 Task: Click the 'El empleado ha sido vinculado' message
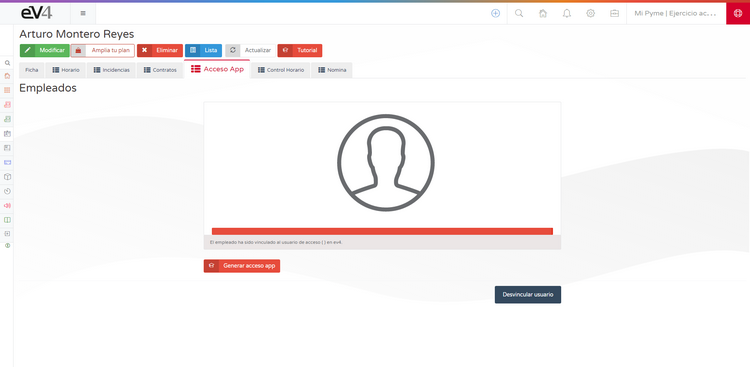tap(276, 243)
